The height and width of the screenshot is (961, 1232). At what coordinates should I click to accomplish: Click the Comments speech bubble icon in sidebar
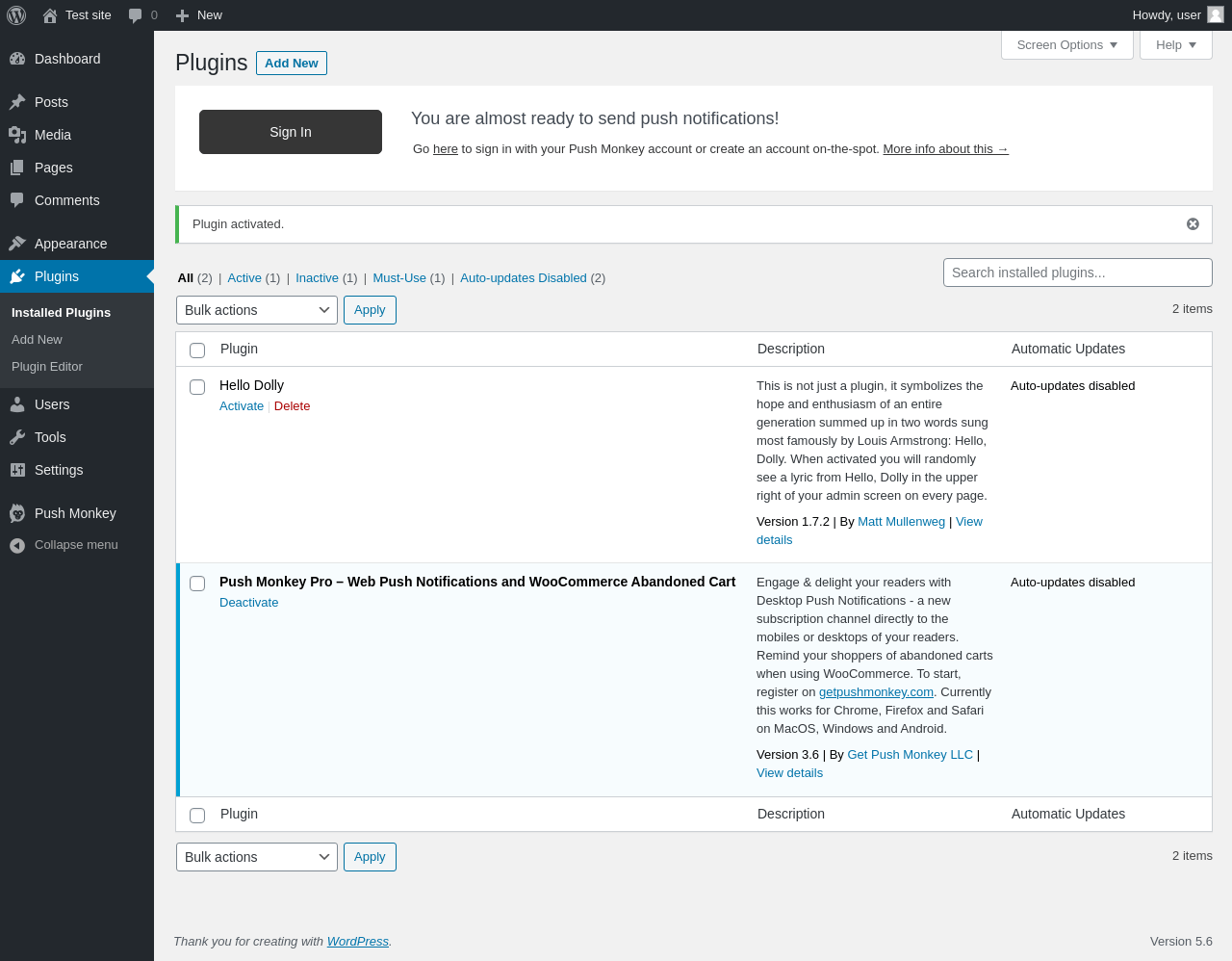click(x=17, y=200)
